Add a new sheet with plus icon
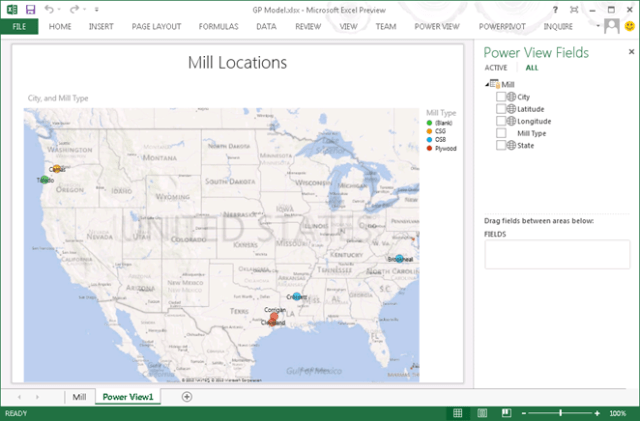 187,397
